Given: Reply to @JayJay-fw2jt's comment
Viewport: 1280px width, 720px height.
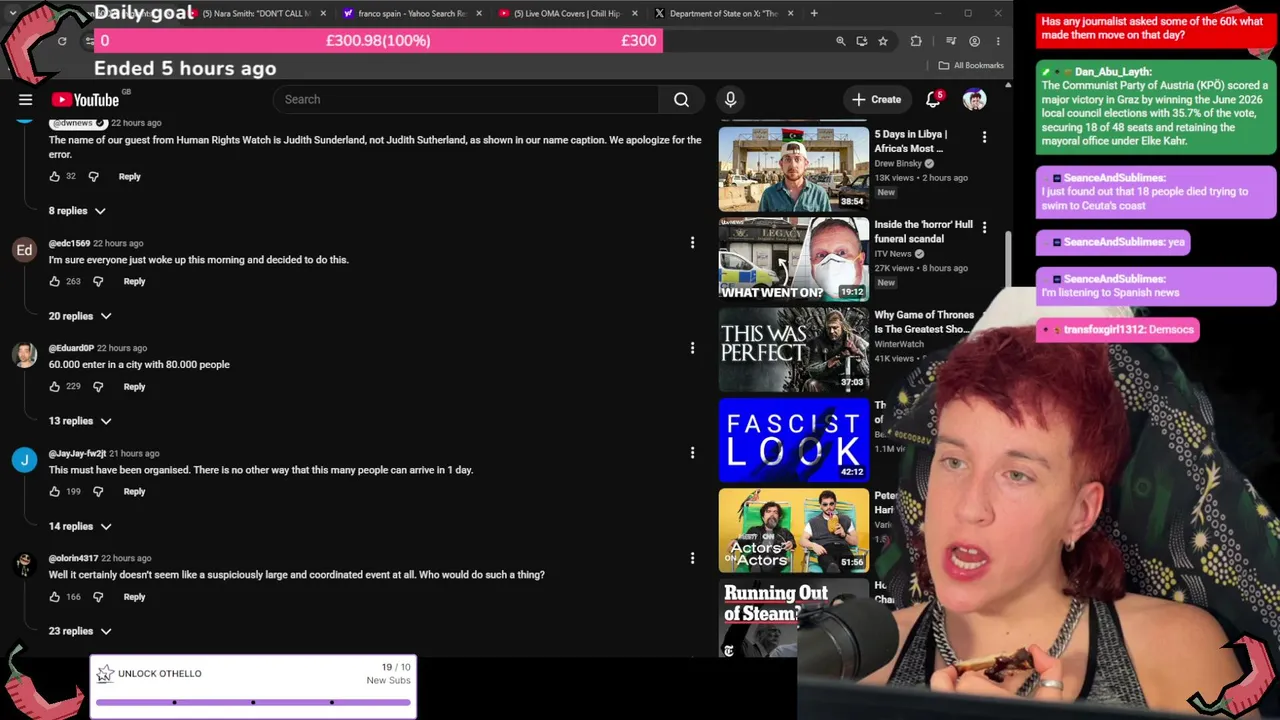Looking at the screenshot, I should click(x=134, y=492).
